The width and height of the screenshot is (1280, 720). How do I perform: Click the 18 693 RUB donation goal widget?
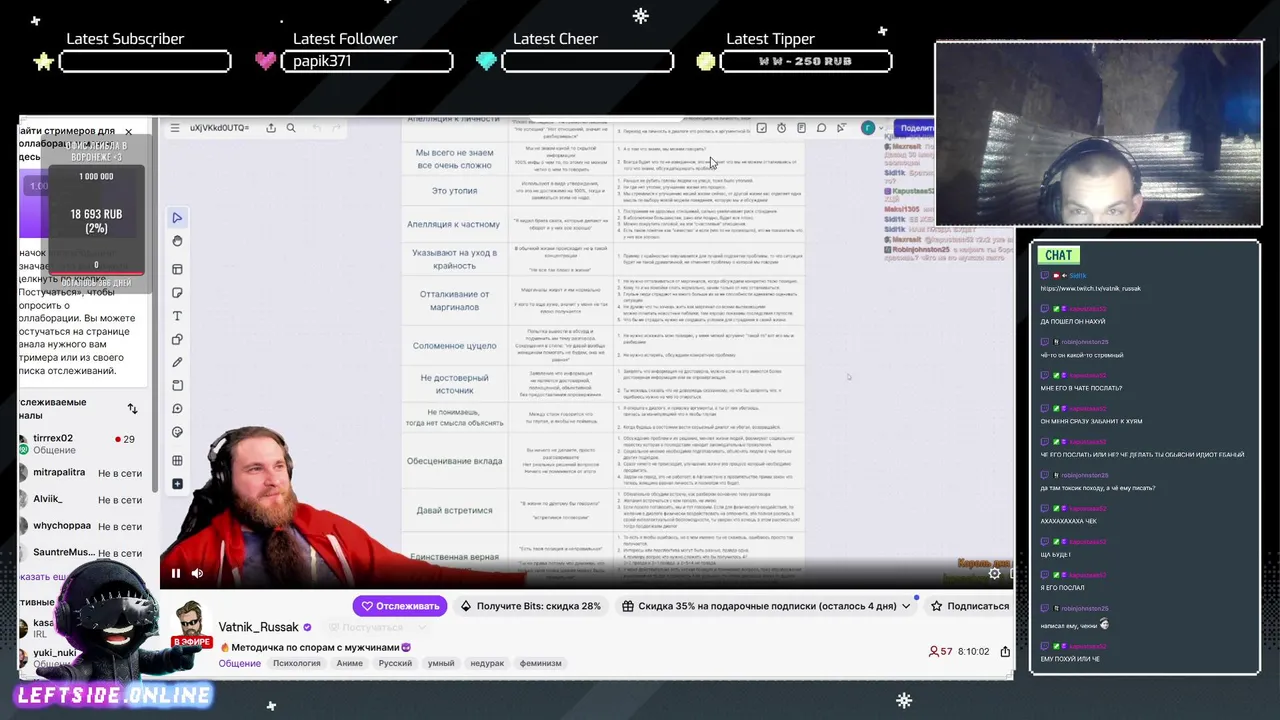[x=96, y=221]
